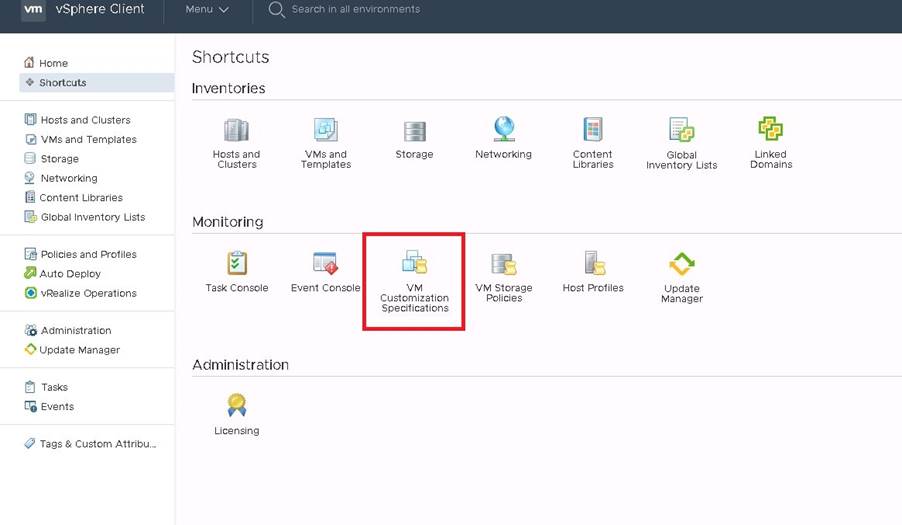Viewport: 902px width, 525px height.
Task: Click the vm logo in header
Action: 33,9
